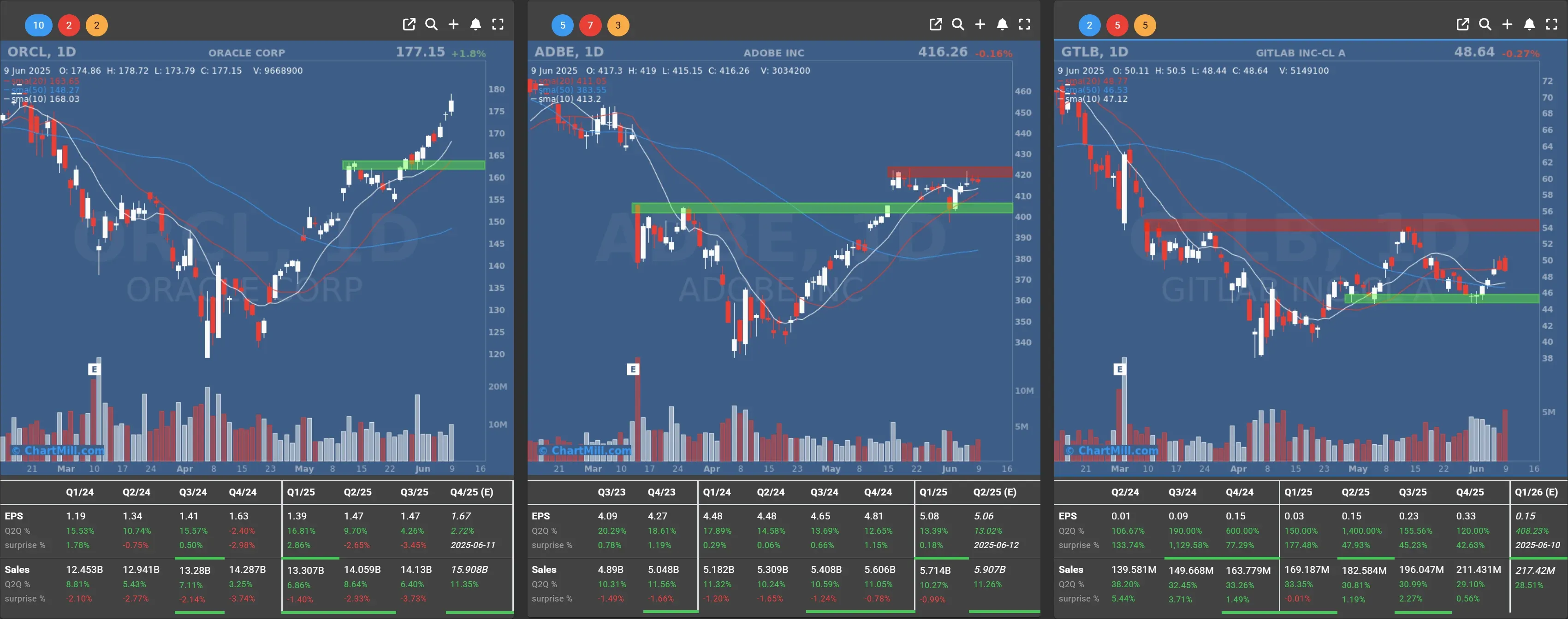The image size is (1568, 619).
Task: Click the orange 3 rating badge for ADBE
Action: pos(618,25)
